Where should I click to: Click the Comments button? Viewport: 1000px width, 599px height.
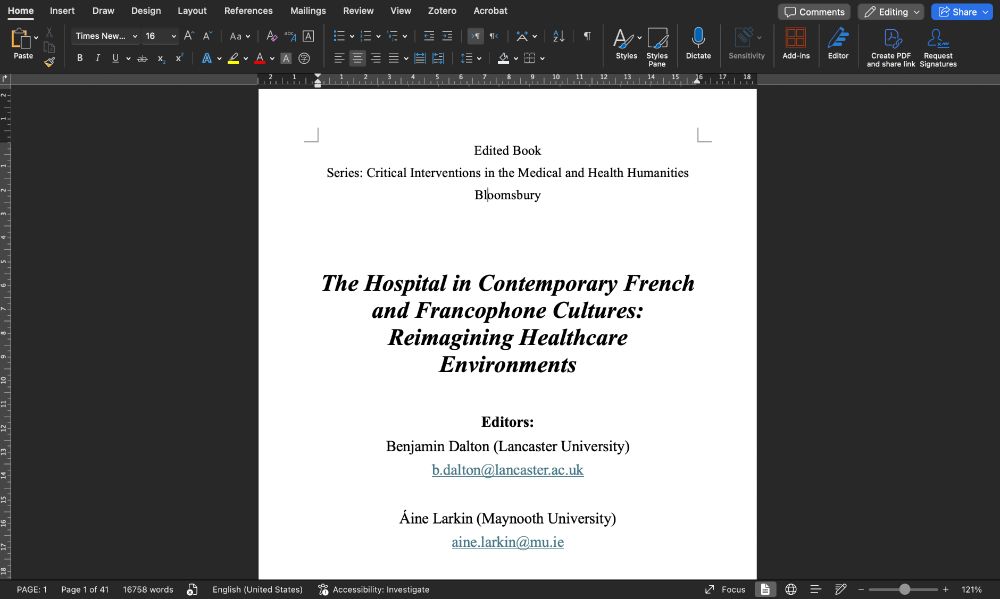814,11
